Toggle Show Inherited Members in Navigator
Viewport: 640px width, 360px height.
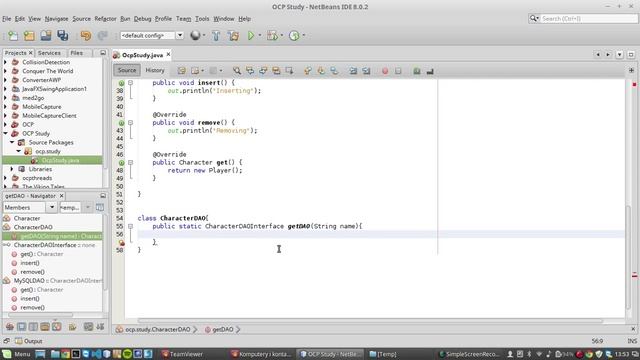coord(10,327)
